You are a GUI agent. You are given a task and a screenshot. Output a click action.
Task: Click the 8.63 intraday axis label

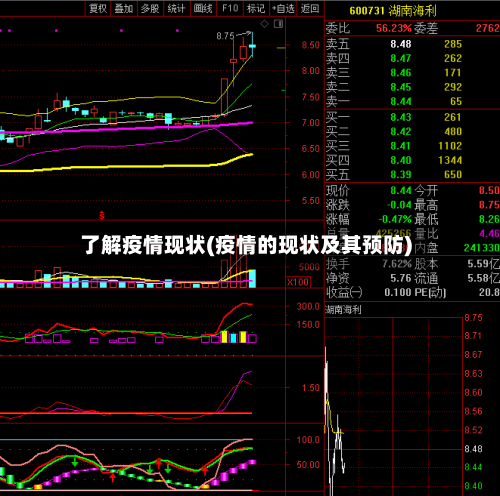[x=473, y=374]
